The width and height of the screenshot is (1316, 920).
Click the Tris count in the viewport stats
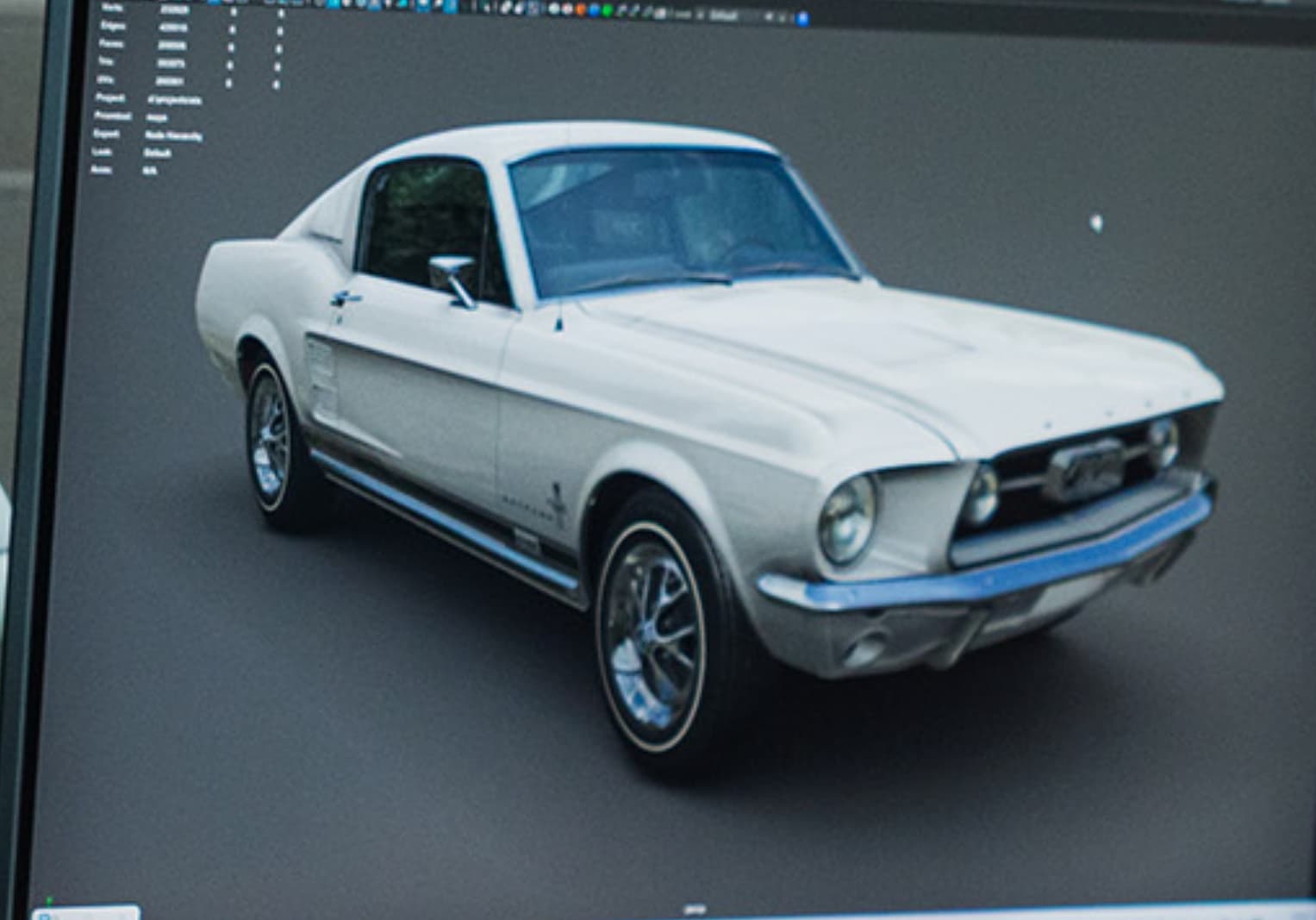(171, 64)
